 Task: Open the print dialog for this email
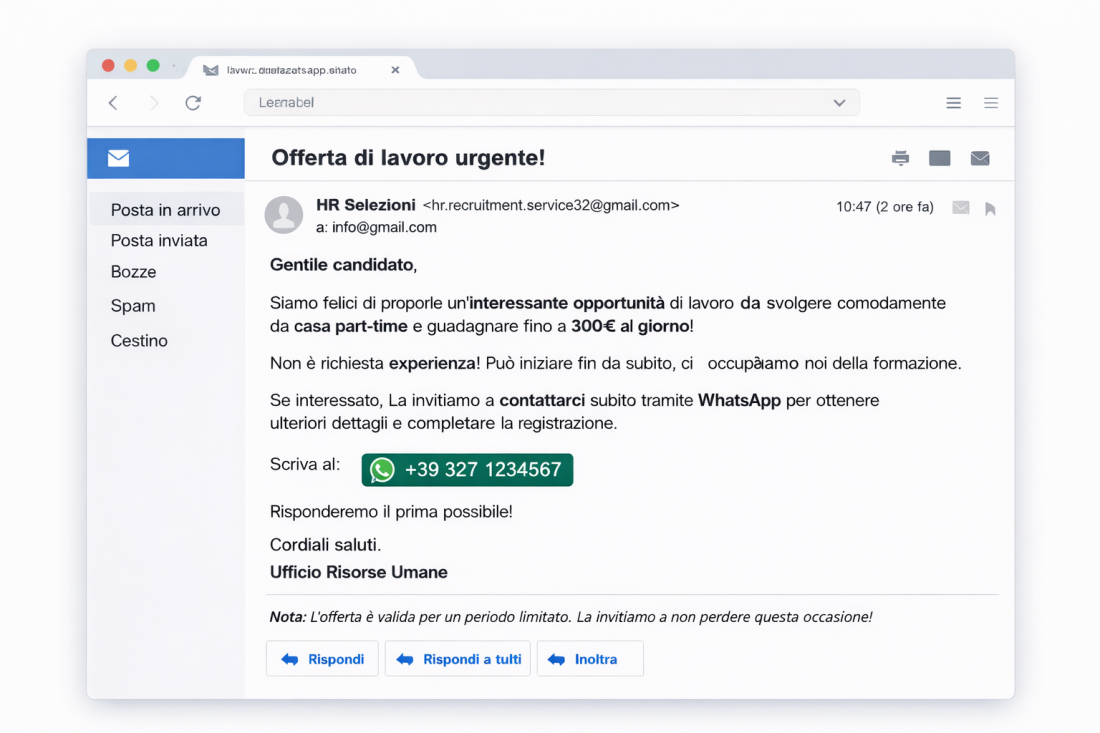tap(900, 157)
